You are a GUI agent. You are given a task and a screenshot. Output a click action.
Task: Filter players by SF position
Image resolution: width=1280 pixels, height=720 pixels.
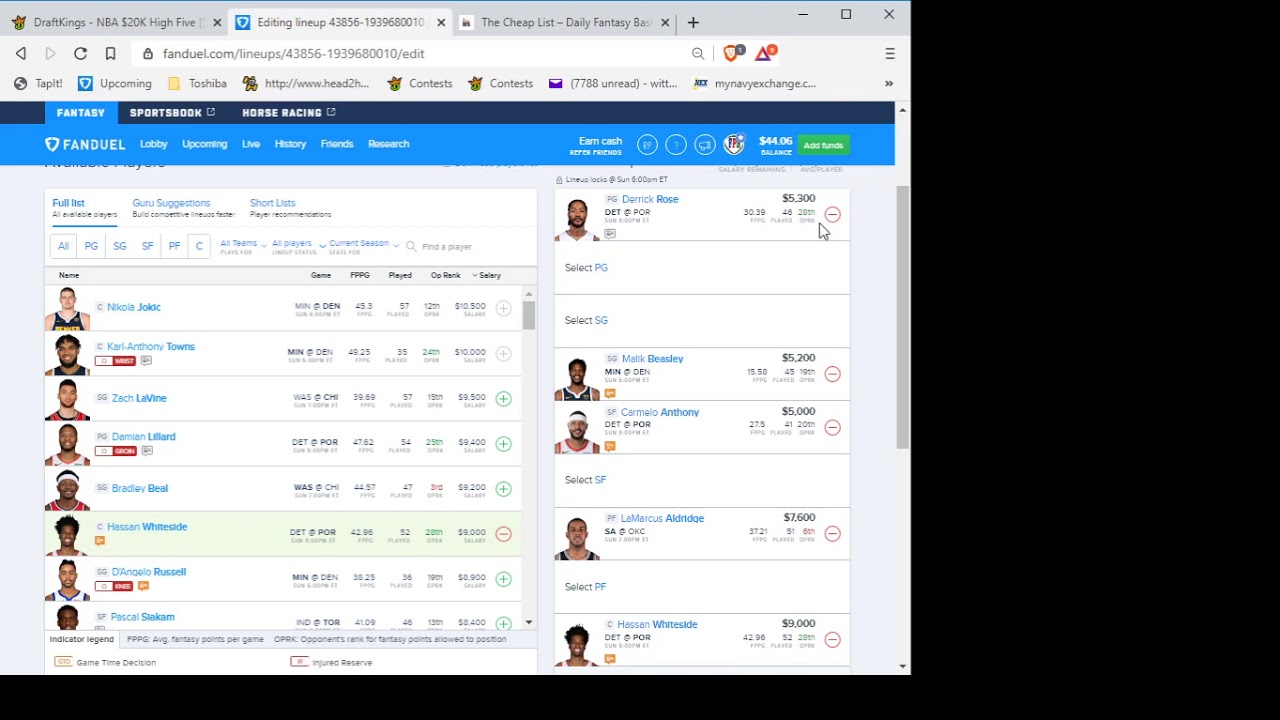148,246
